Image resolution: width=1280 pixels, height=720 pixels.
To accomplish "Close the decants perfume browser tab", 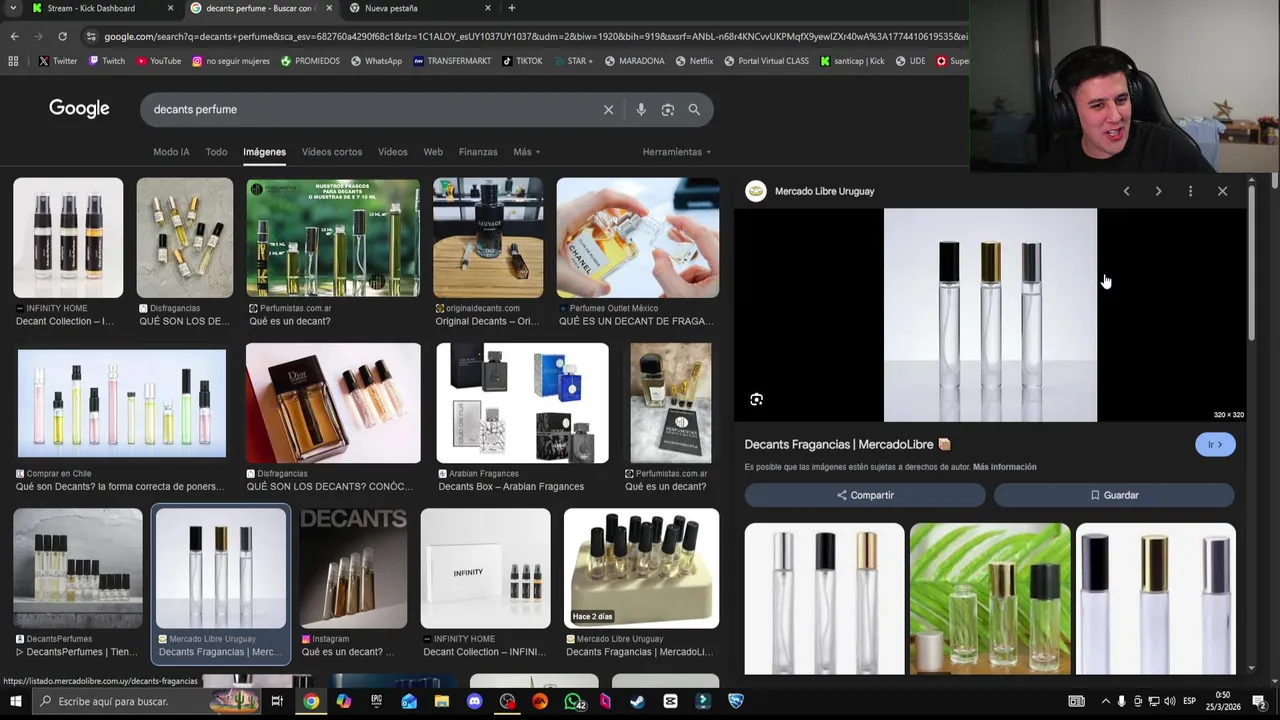I will coord(329,8).
